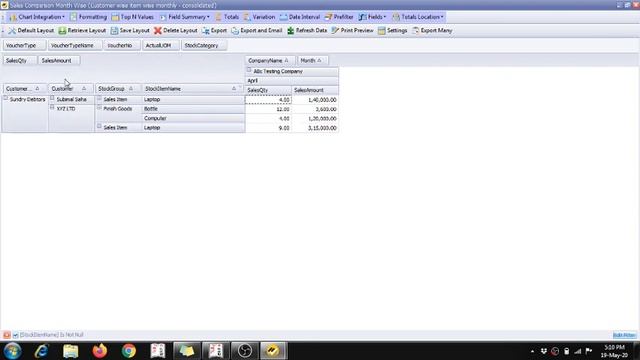
Task: Select the VoucherTypeName field header
Action: (x=75, y=46)
